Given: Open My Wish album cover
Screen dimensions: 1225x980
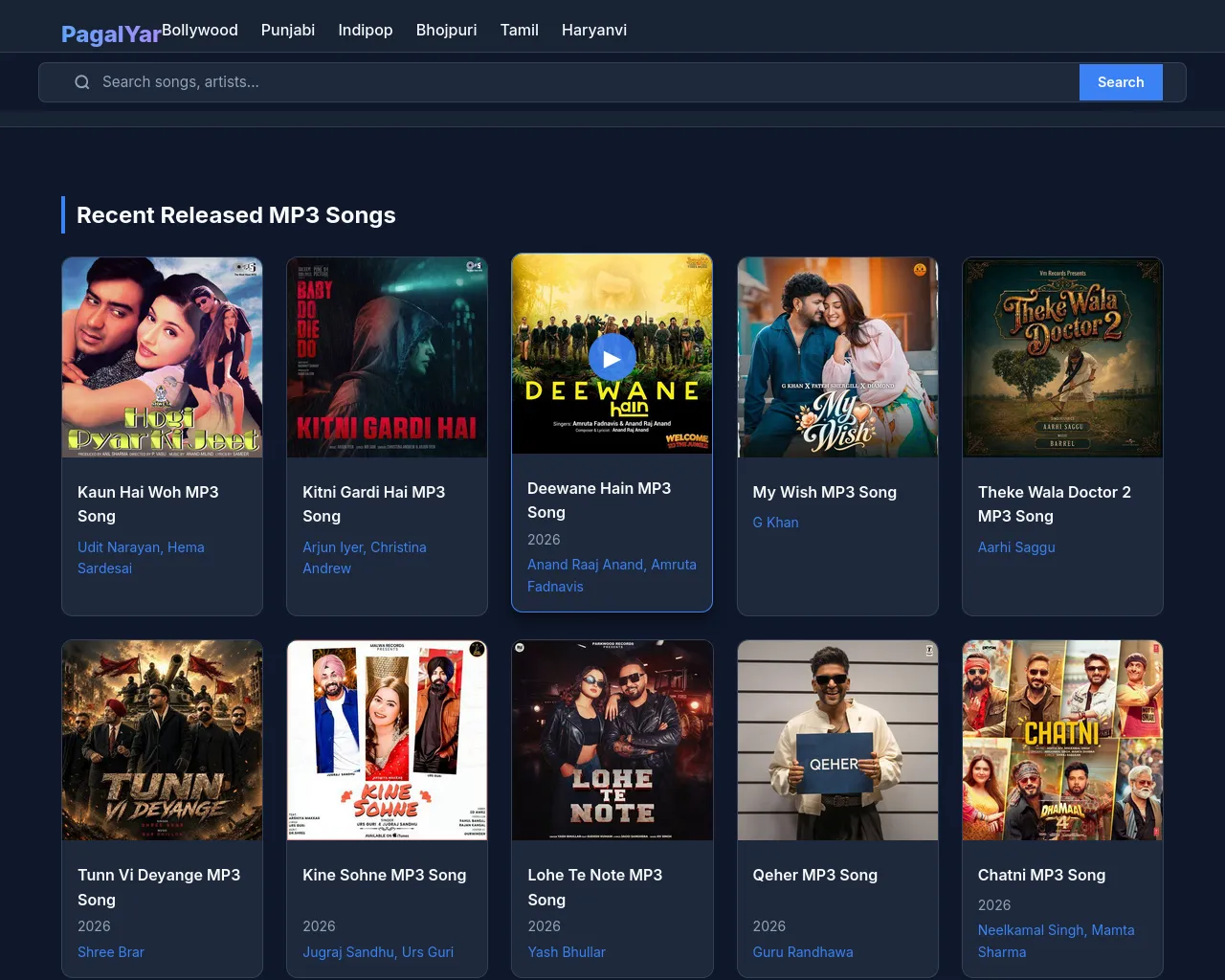Looking at the screenshot, I should 837,357.
